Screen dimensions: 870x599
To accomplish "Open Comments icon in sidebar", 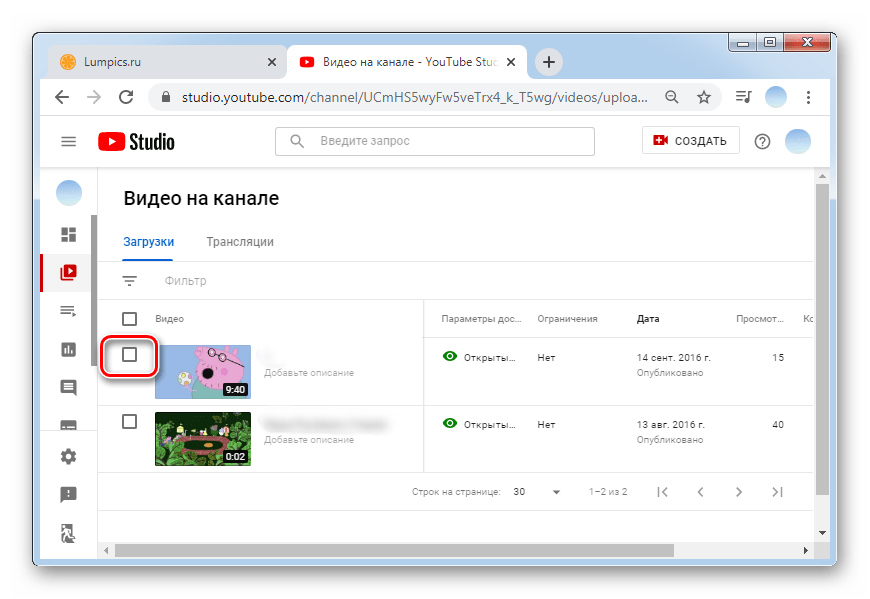I will point(69,387).
